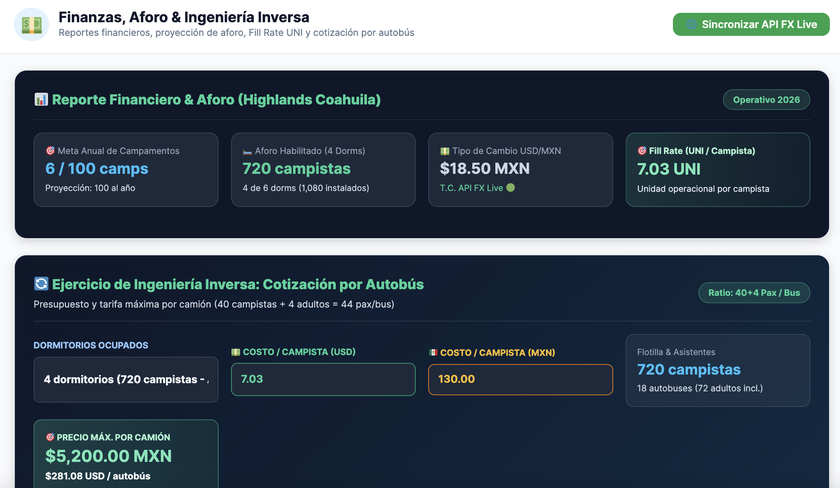Click the Tipo de Cambio USD/MXN label
This screenshot has width=840, height=488.
(506, 151)
